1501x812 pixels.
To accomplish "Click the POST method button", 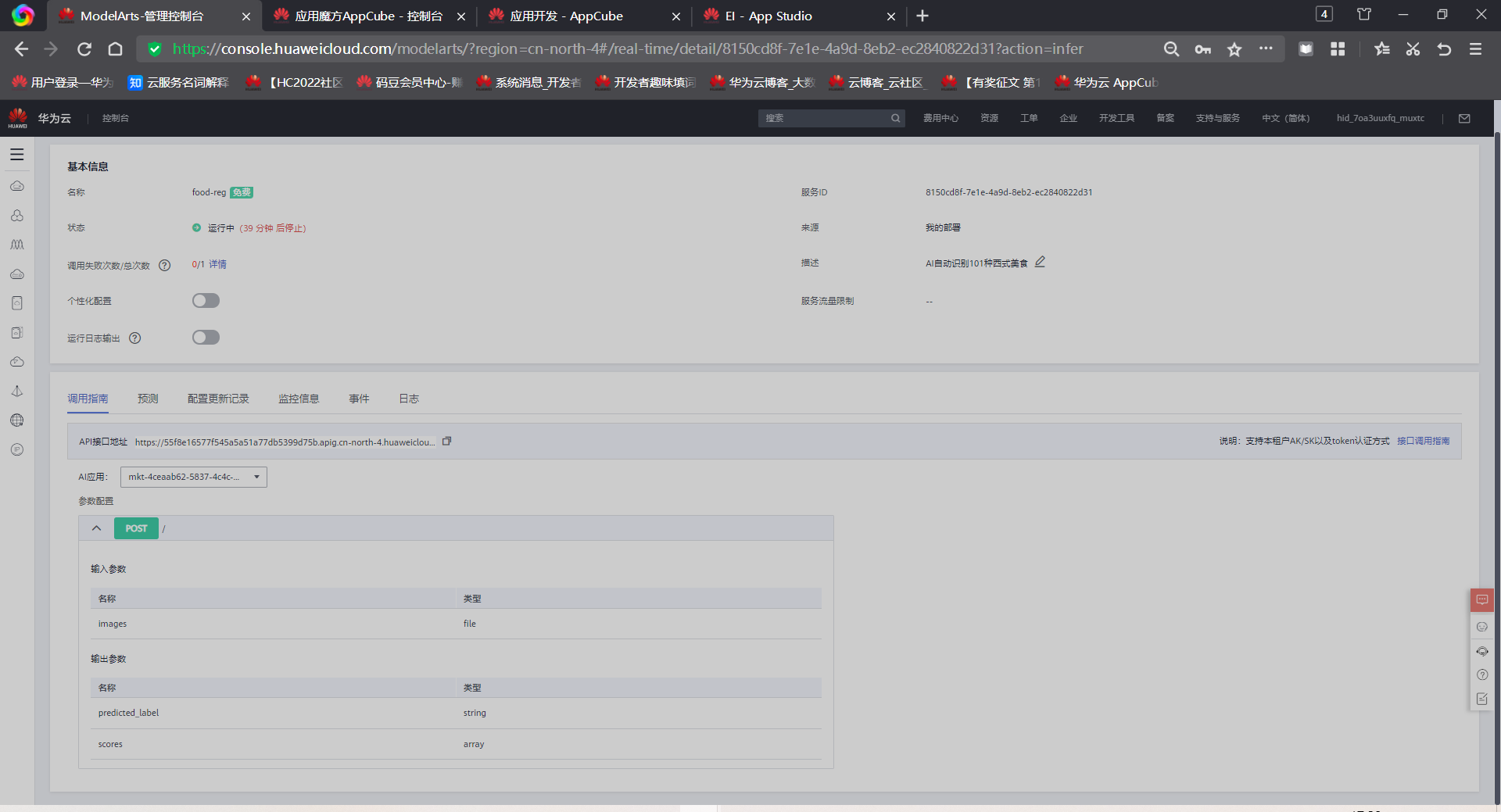I will tap(136, 528).
